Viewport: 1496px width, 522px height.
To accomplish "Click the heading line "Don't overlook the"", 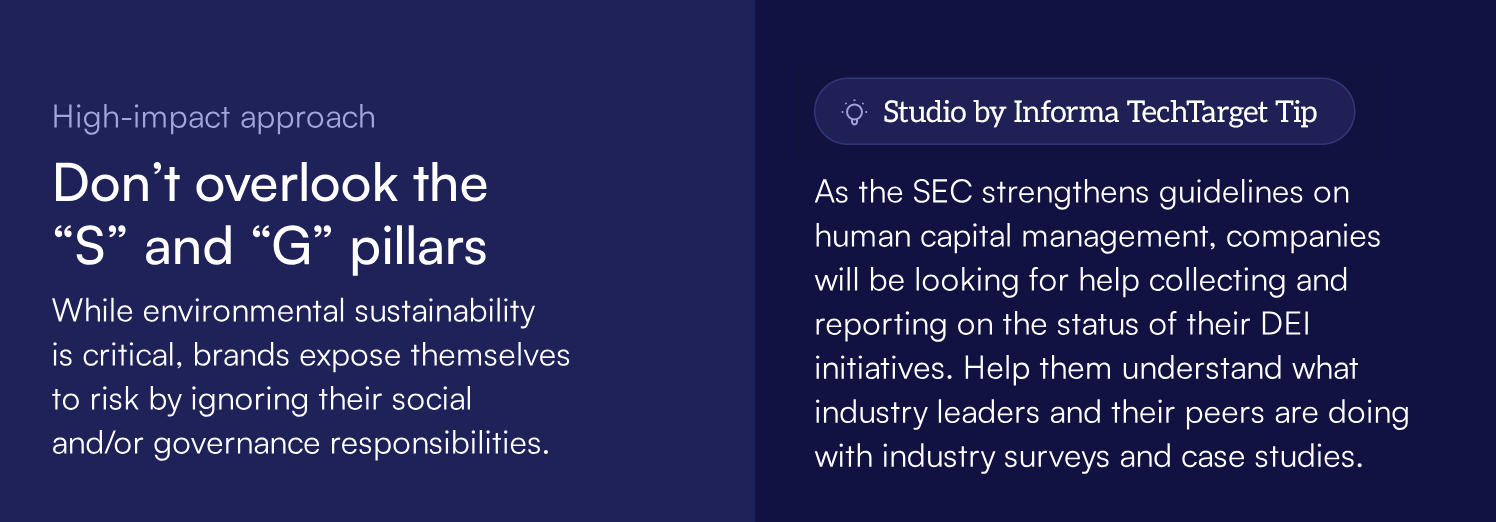I will [270, 185].
